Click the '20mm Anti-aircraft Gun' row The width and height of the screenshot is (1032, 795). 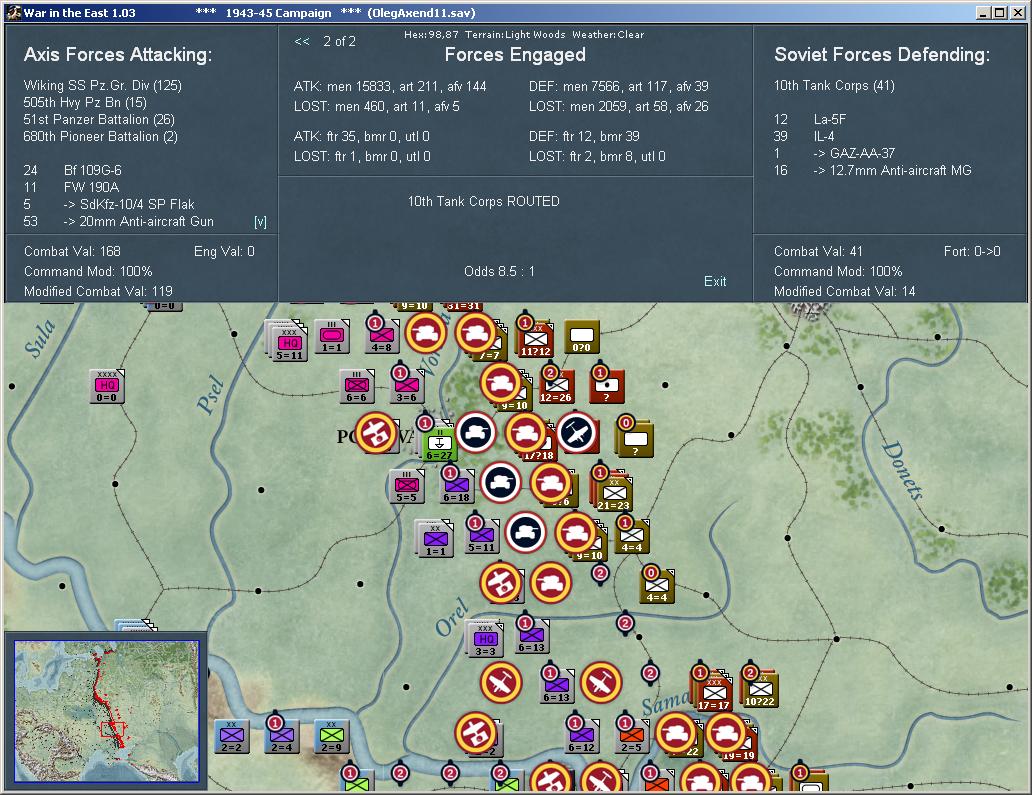click(x=118, y=222)
